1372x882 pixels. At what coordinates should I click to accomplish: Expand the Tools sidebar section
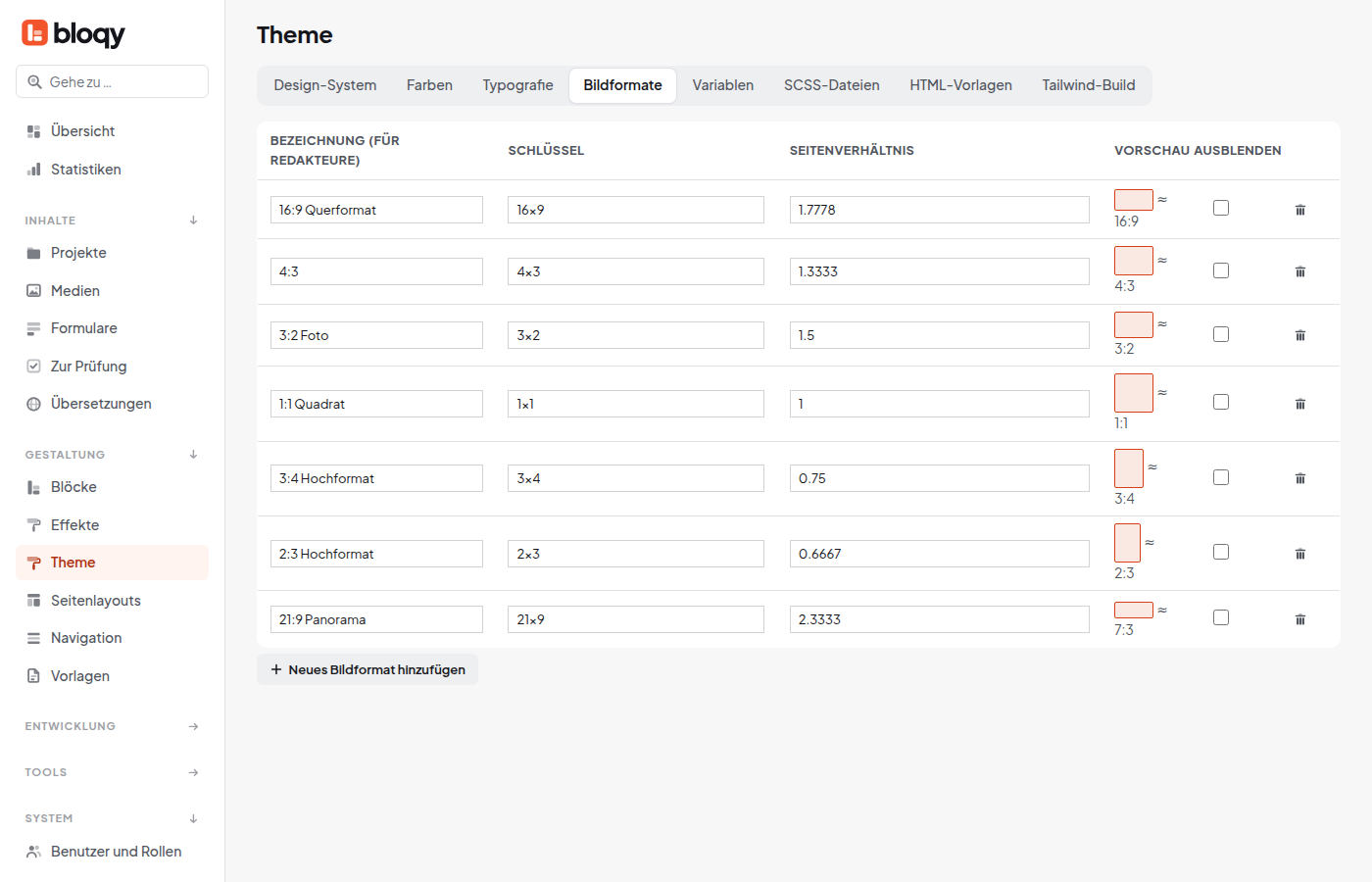coord(193,772)
